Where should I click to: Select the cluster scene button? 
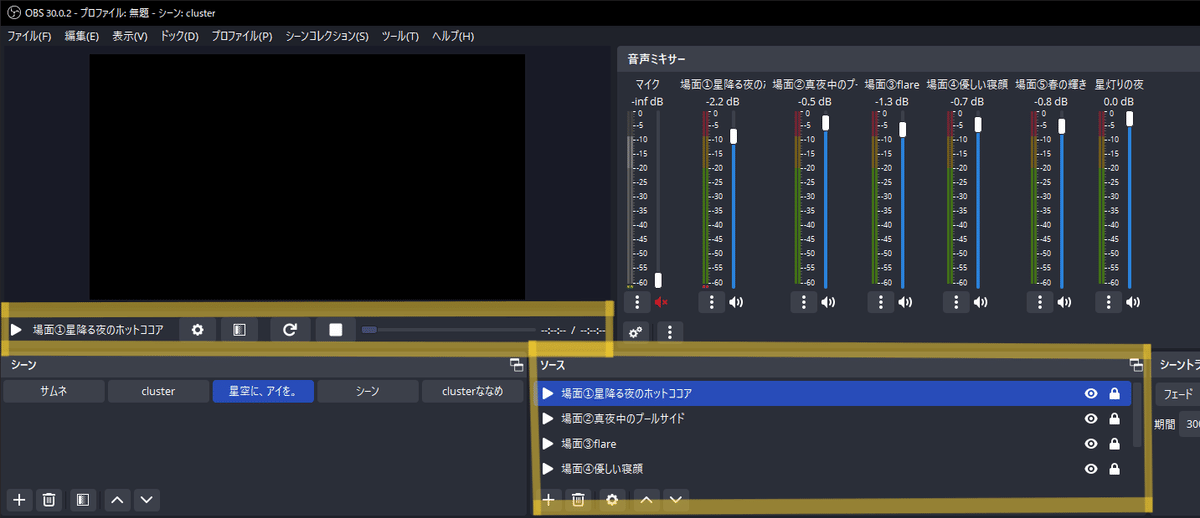pos(158,391)
